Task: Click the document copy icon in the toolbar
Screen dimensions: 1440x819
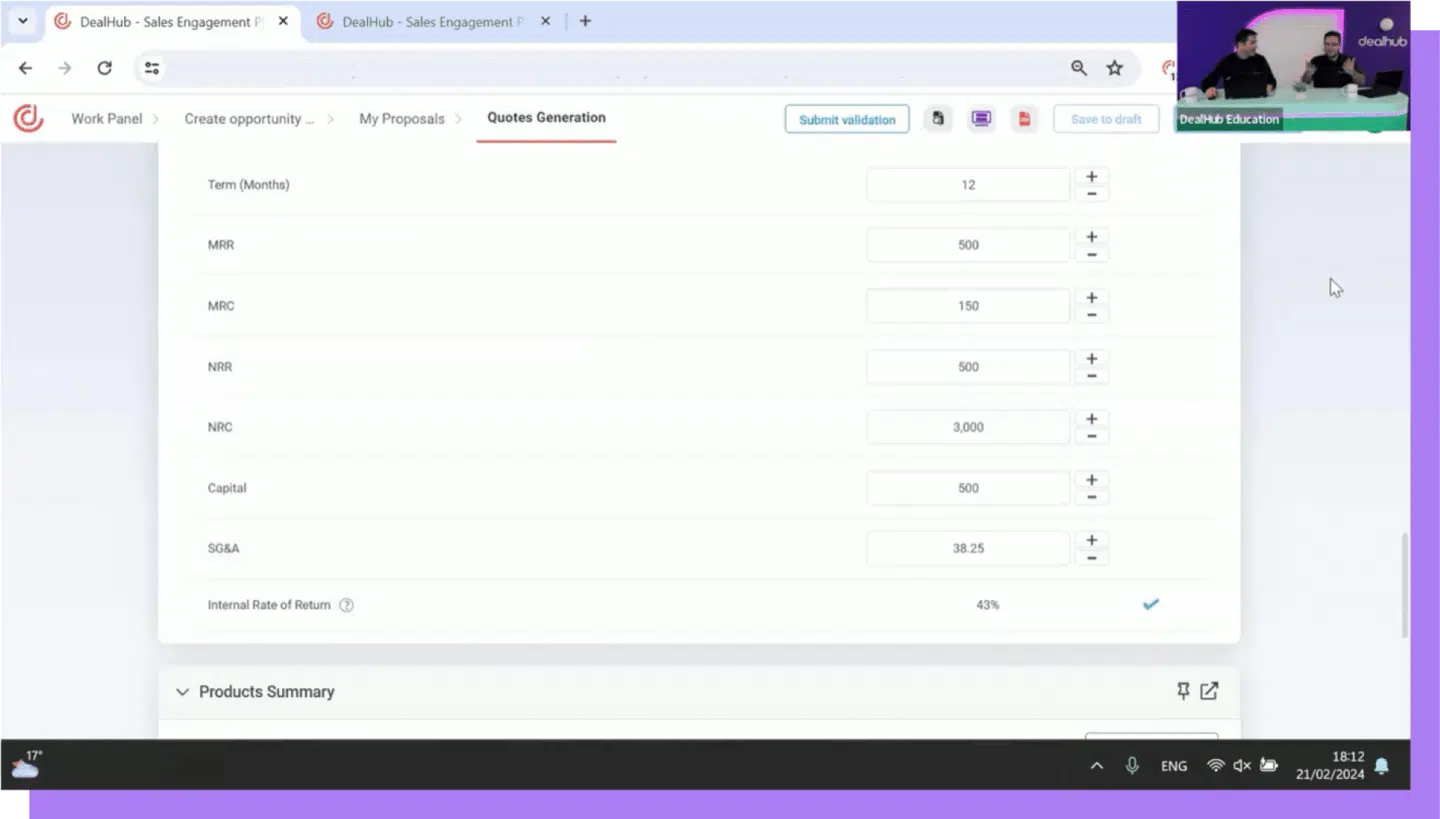Action: point(938,118)
